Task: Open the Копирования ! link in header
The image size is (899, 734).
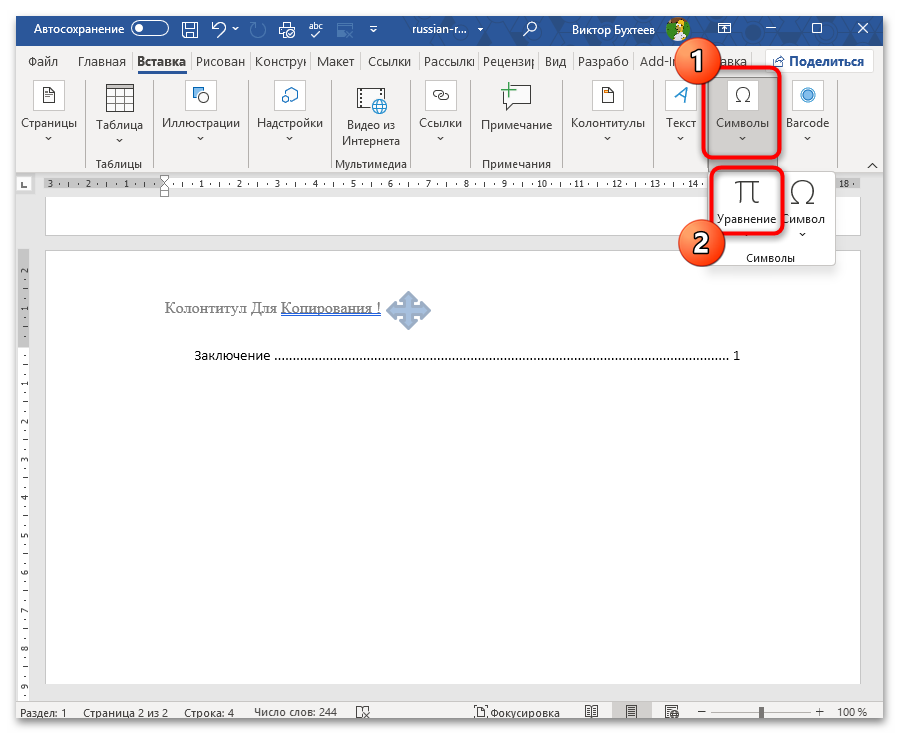Action: [330, 308]
